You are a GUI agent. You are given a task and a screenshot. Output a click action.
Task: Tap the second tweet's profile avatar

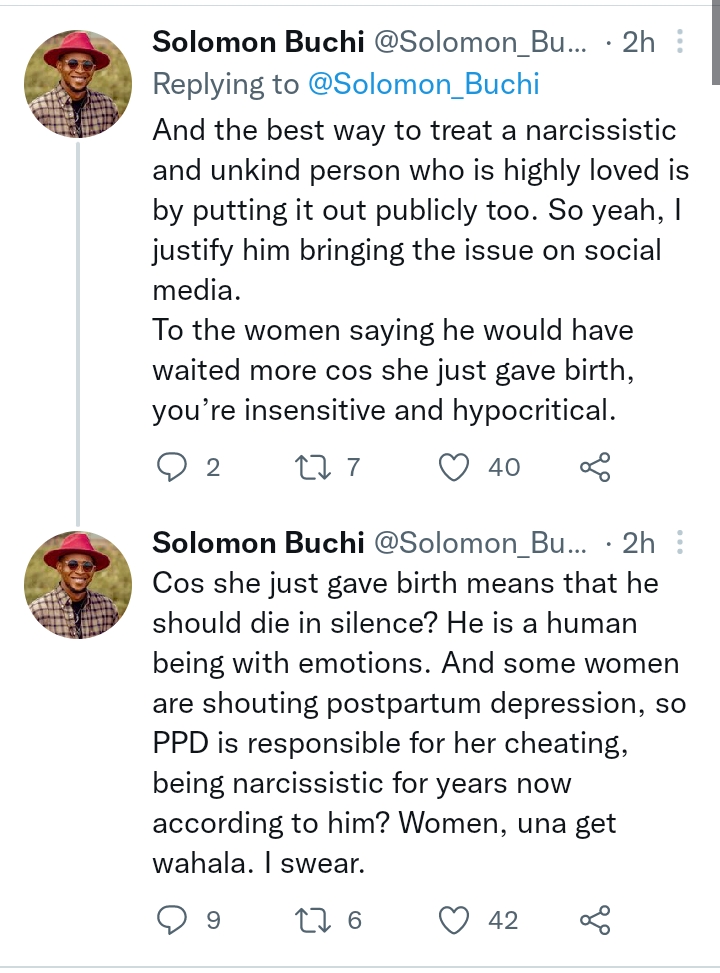pos(77,586)
